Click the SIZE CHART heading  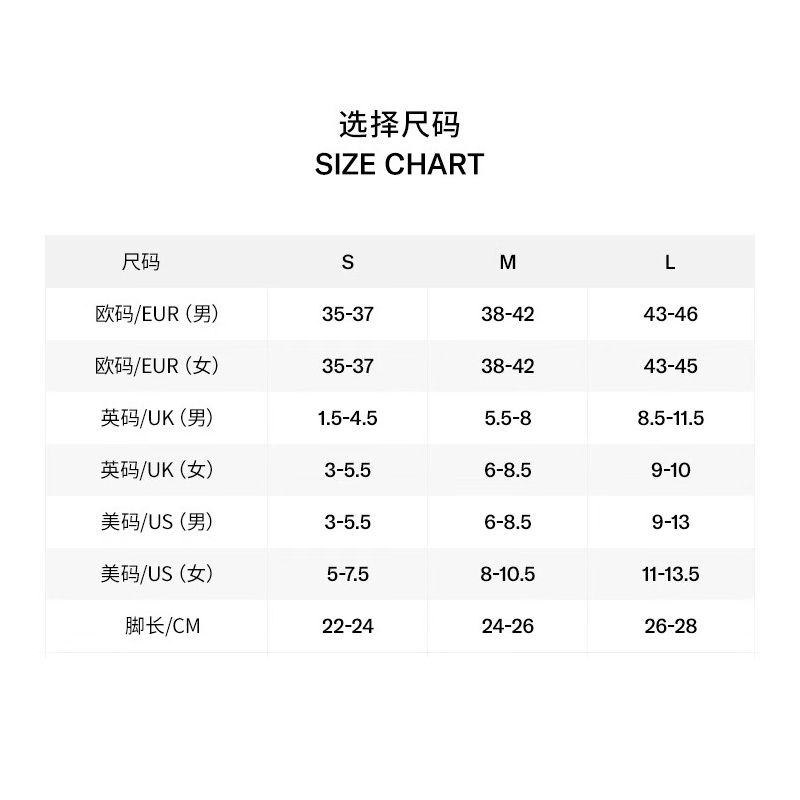click(399, 165)
